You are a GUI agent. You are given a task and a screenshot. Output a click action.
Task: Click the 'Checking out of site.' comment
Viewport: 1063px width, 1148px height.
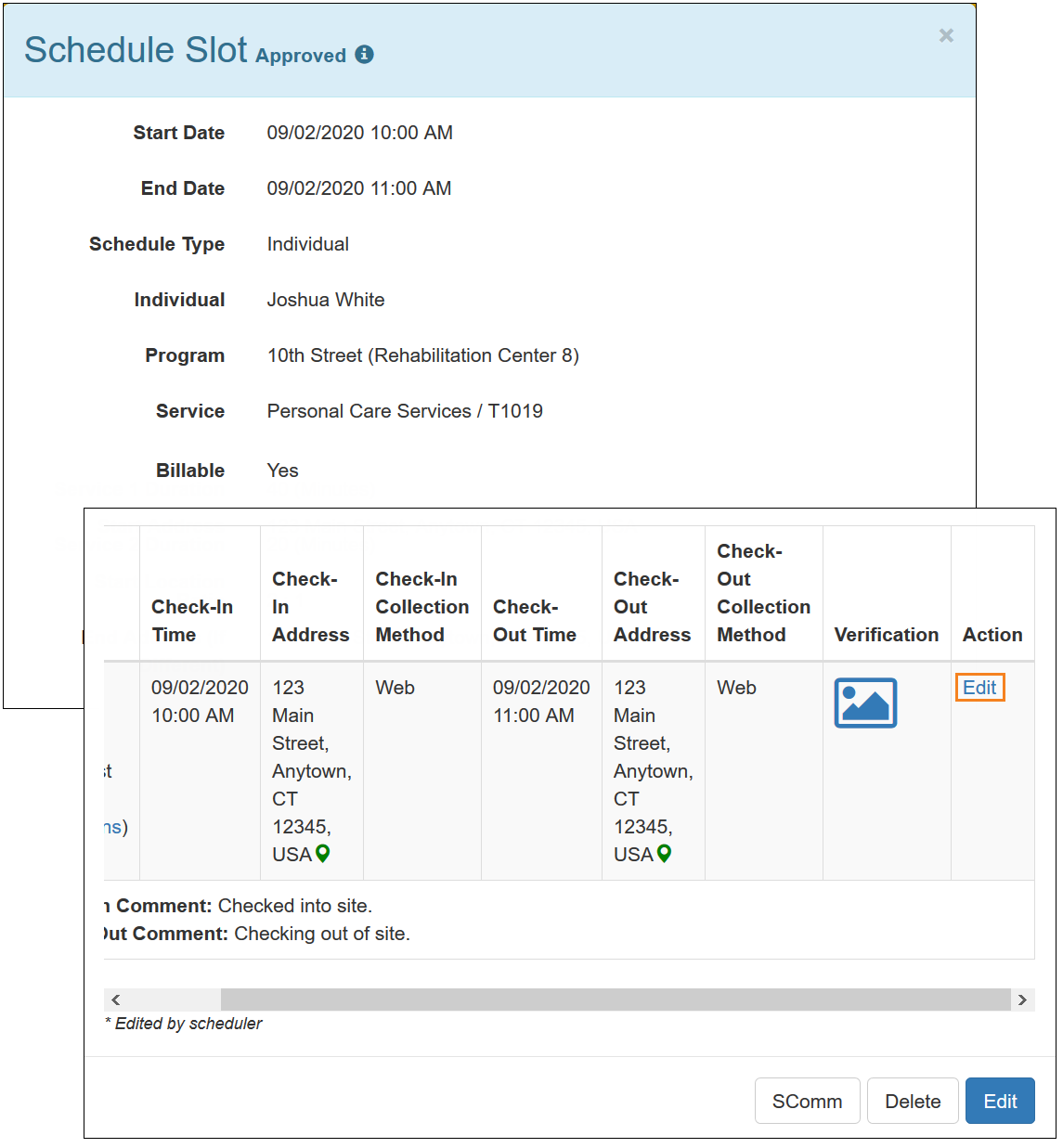(322, 934)
